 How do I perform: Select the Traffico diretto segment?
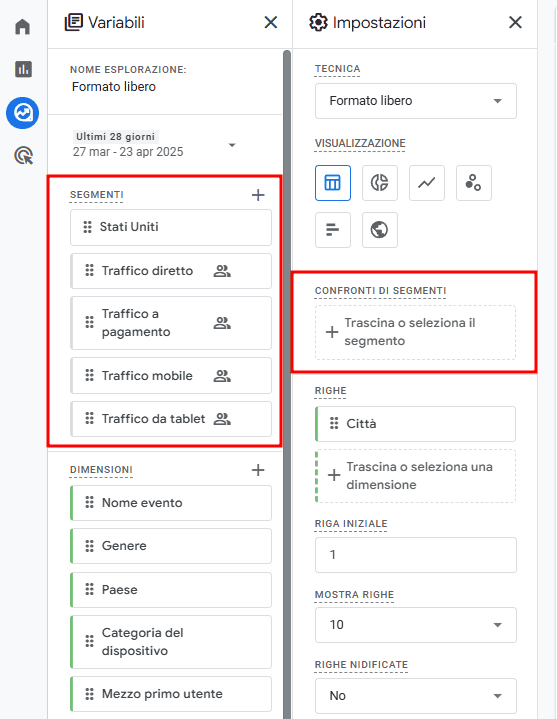(x=171, y=271)
